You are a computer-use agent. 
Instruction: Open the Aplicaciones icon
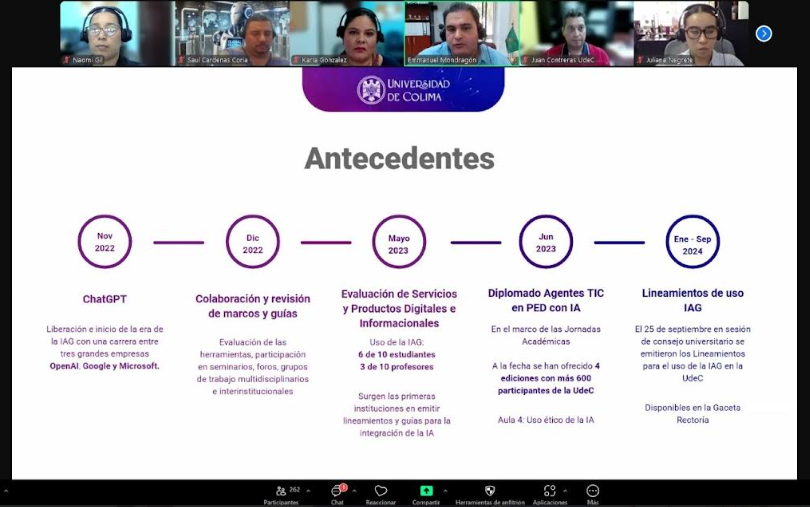click(x=549, y=491)
